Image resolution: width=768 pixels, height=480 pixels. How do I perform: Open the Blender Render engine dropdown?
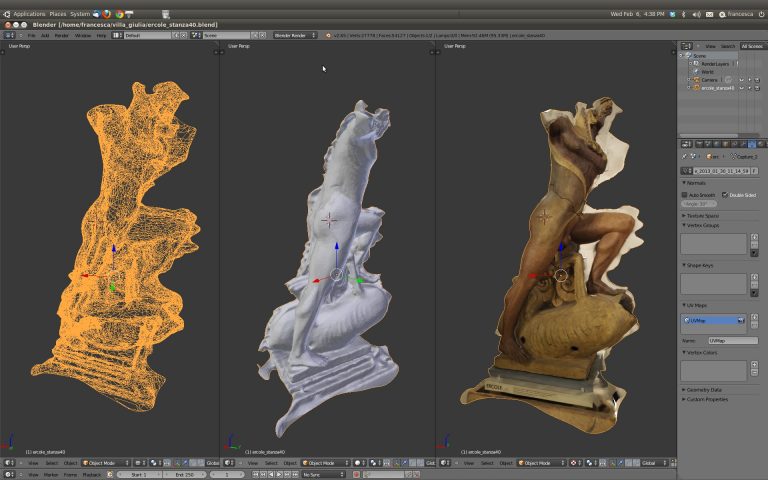(295, 35)
